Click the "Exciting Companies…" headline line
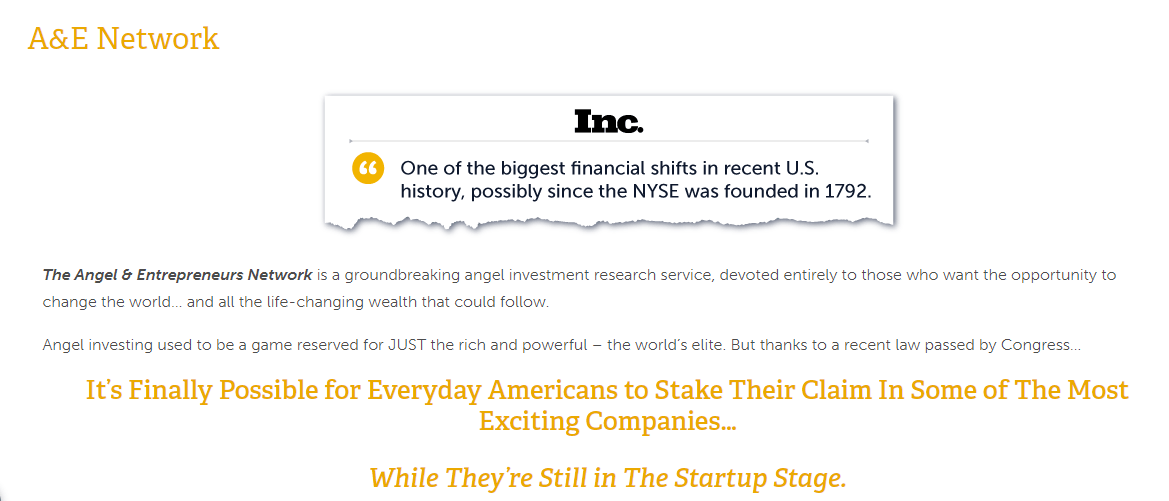The image size is (1169, 501). [x=607, y=421]
